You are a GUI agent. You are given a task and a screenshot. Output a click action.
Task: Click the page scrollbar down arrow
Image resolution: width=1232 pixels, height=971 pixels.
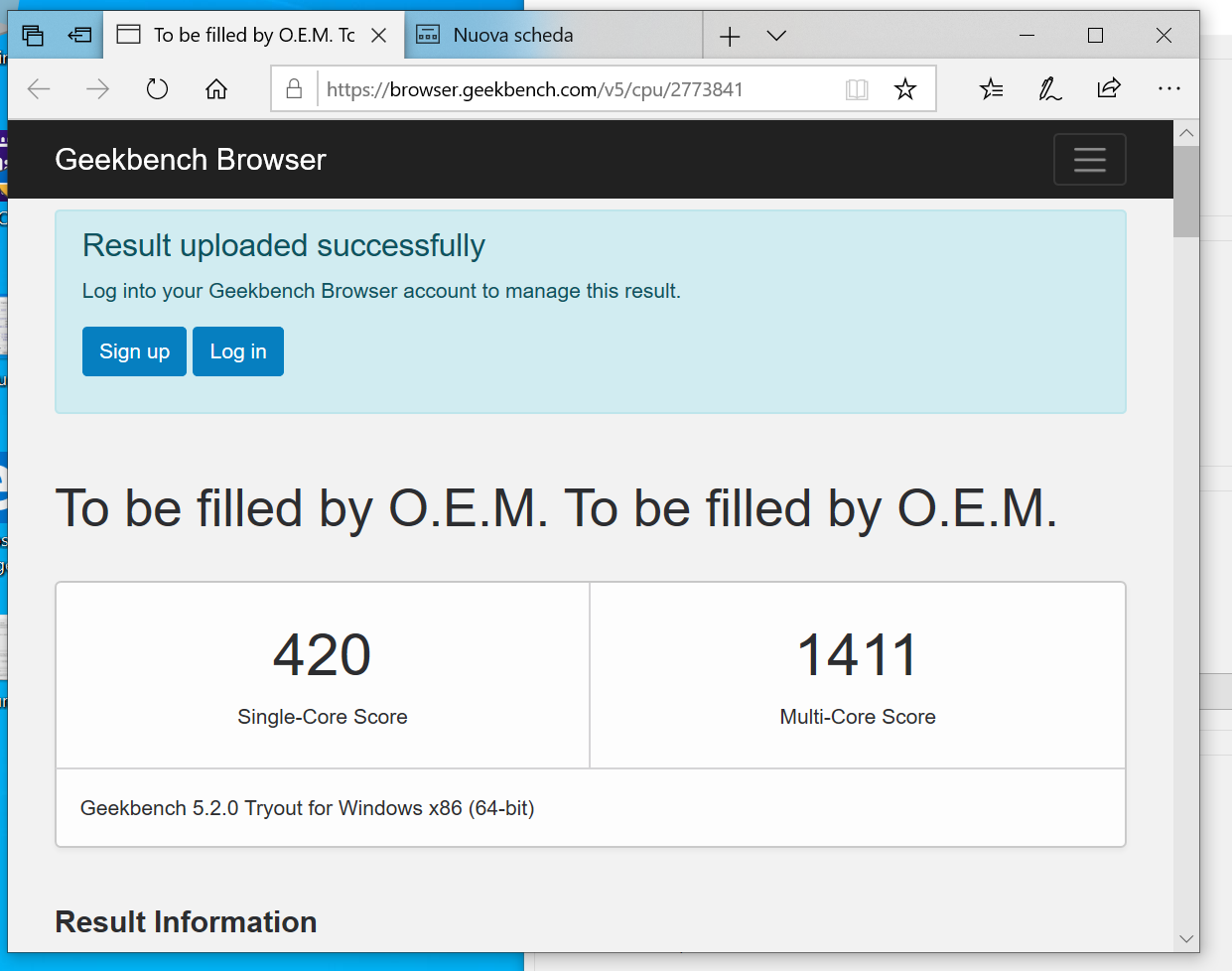[1186, 938]
